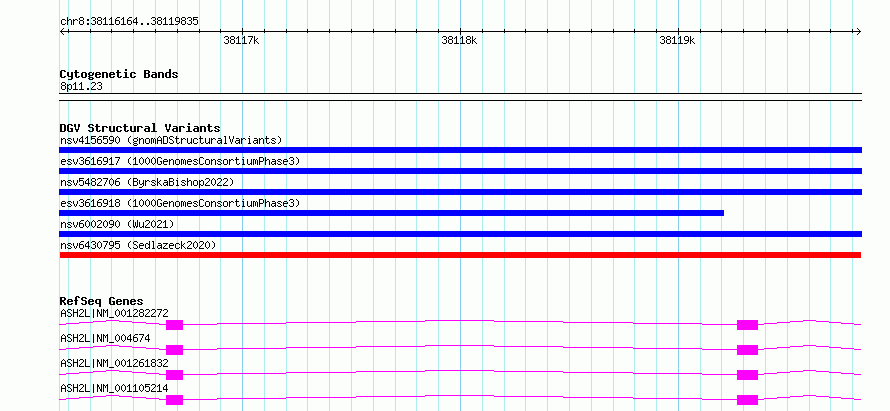Click the blue bar for nsv6002090
890x411 pixels.
tap(460, 234)
